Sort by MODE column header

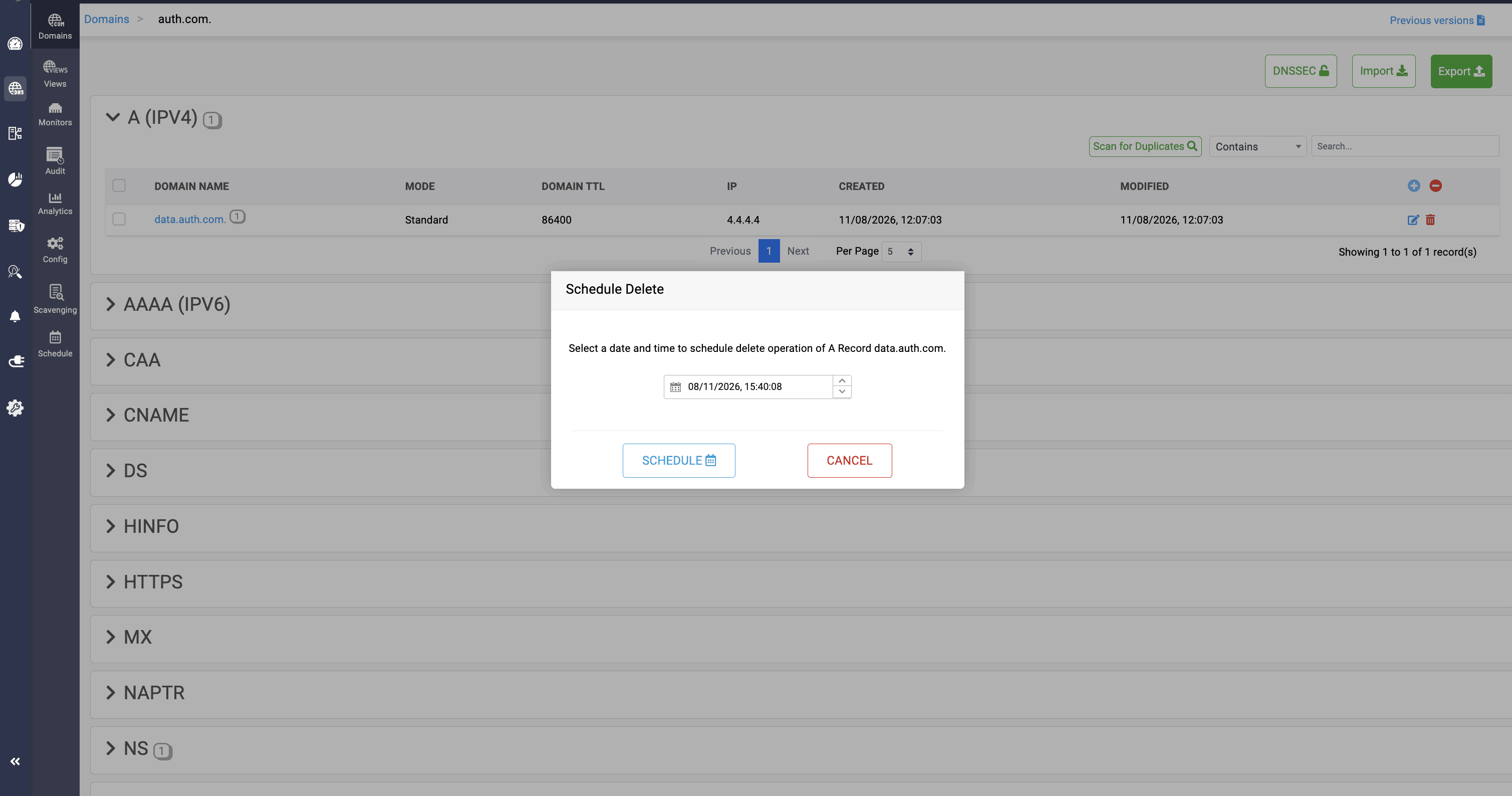point(420,186)
